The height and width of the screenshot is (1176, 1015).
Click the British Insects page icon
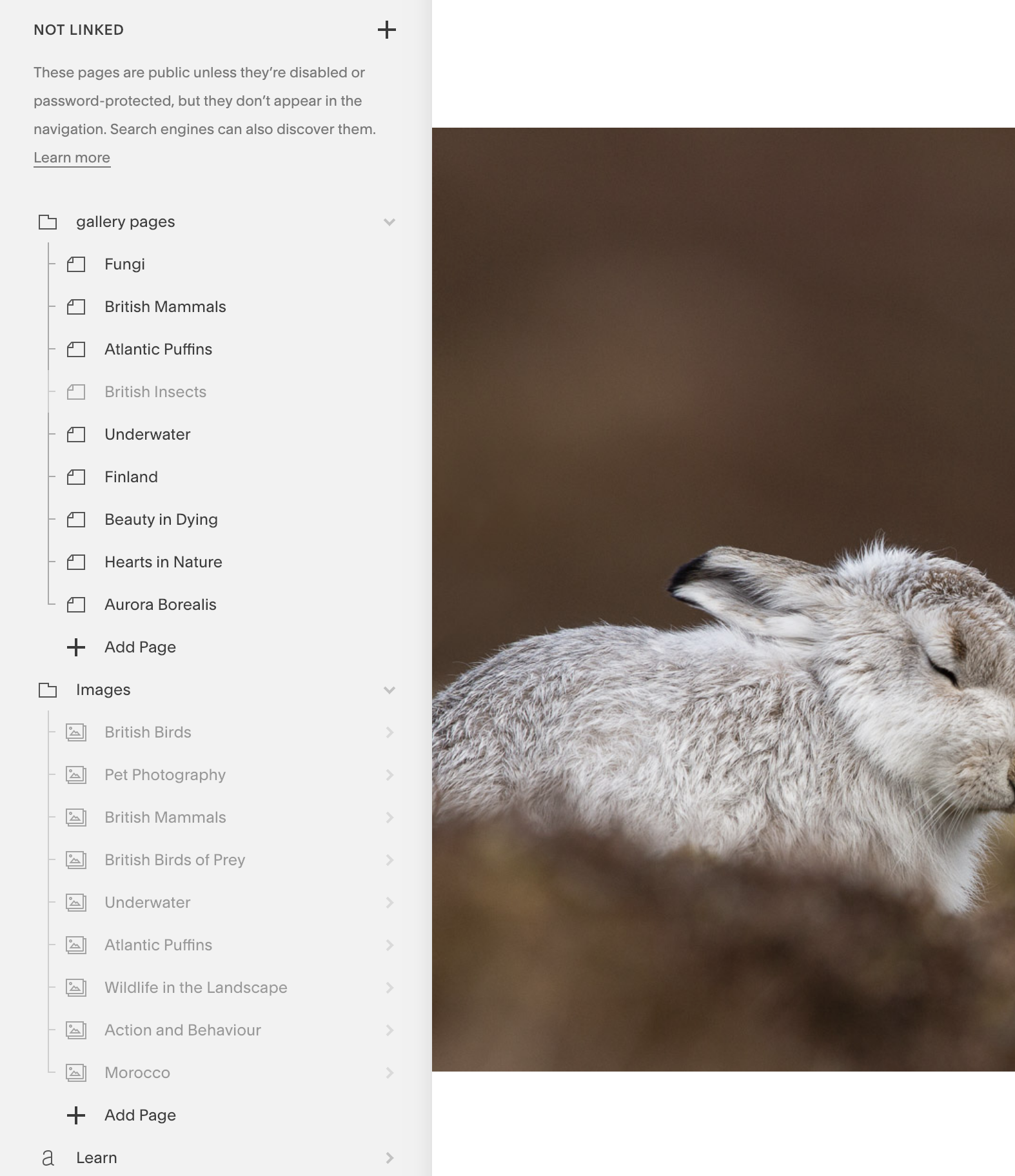(76, 392)
